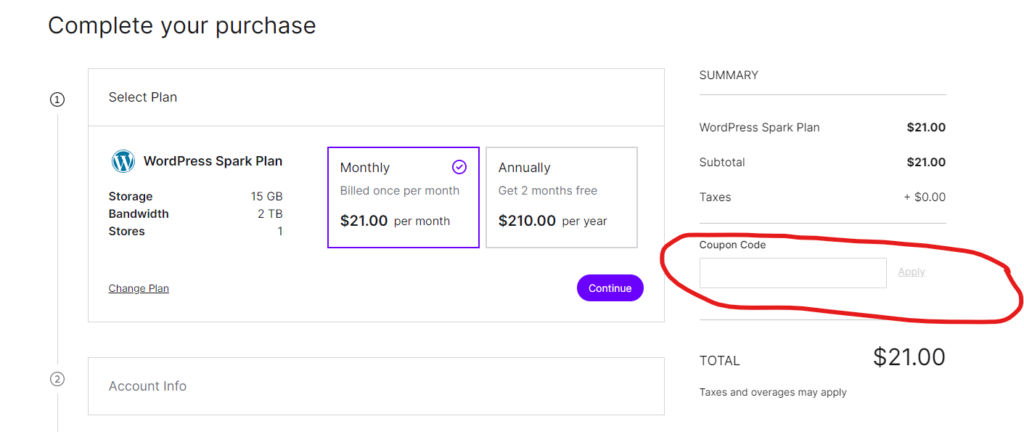
Task: Open the Change Plan link
Action: point(138,288)
